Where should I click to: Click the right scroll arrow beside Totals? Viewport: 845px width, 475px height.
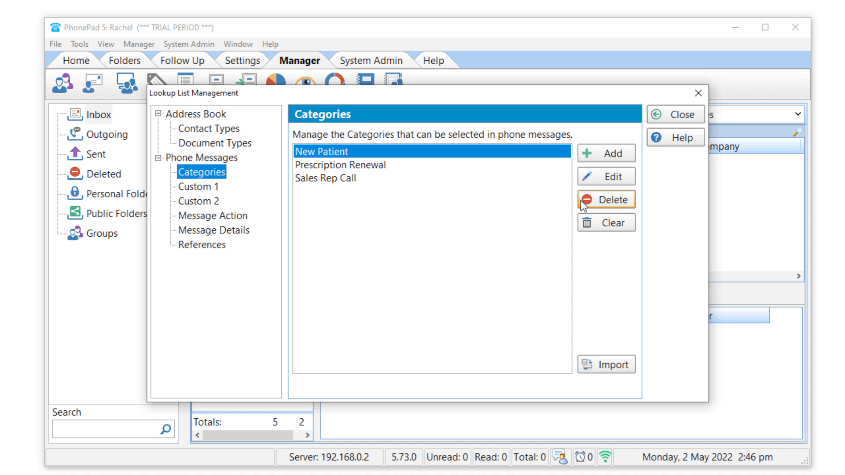(x=307, y=435)
